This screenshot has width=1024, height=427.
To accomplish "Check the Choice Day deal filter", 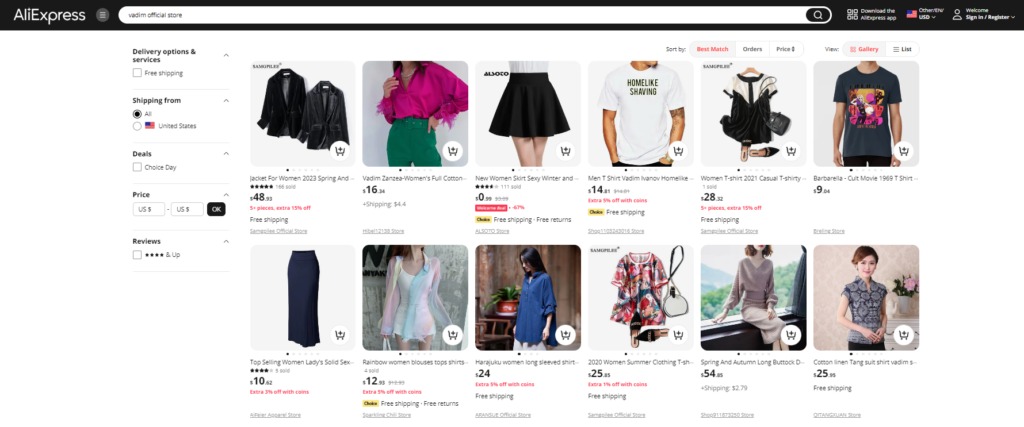I will [x=137, y=167].
